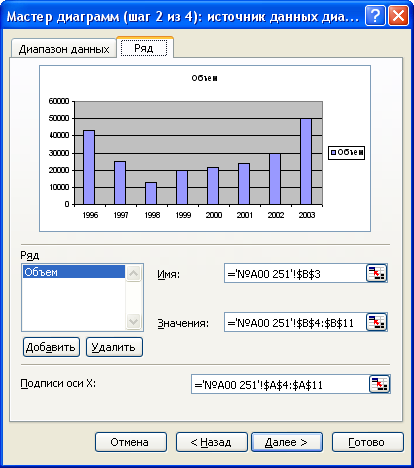Screen dimensions: 414x468
Task: Click the Удалить button
Action: (114, 347)
